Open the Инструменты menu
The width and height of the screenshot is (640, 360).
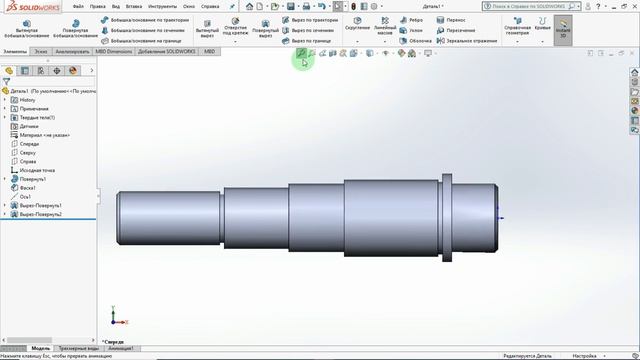tap(162, 7)
